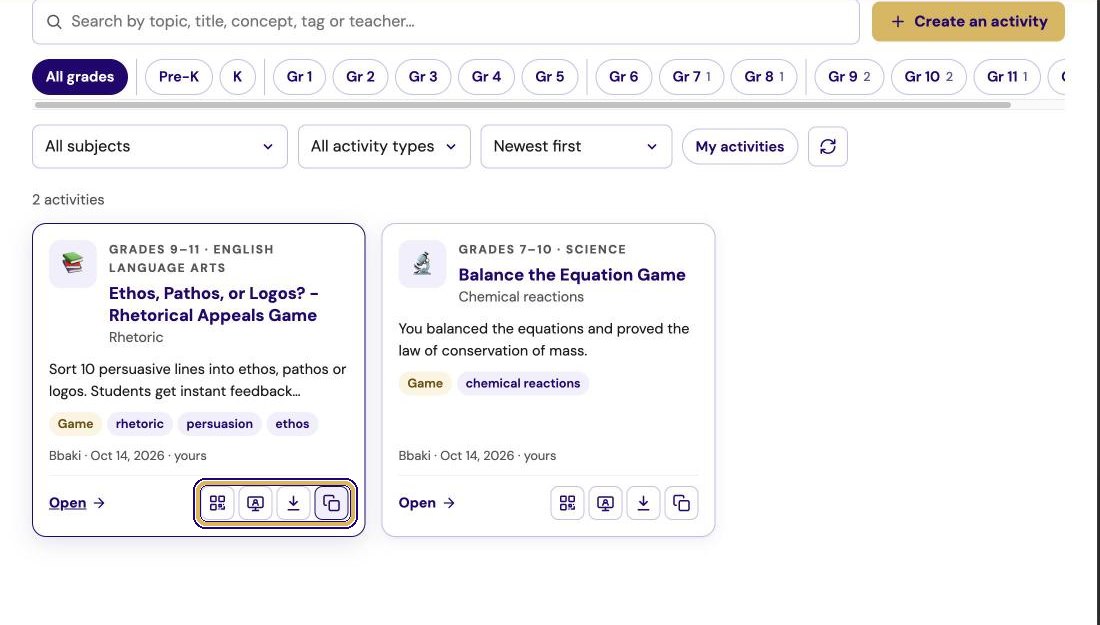The image size is (1100, 625).
Task: Select the Gr 5 grade chip
Action: click(x=550, y=76)
